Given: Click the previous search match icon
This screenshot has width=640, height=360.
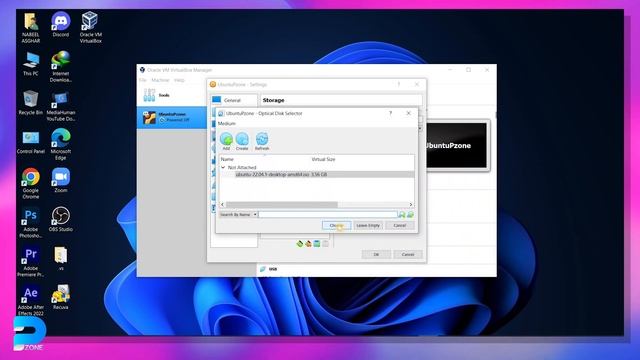Looking at the screenshot, I should pos(402,214).
